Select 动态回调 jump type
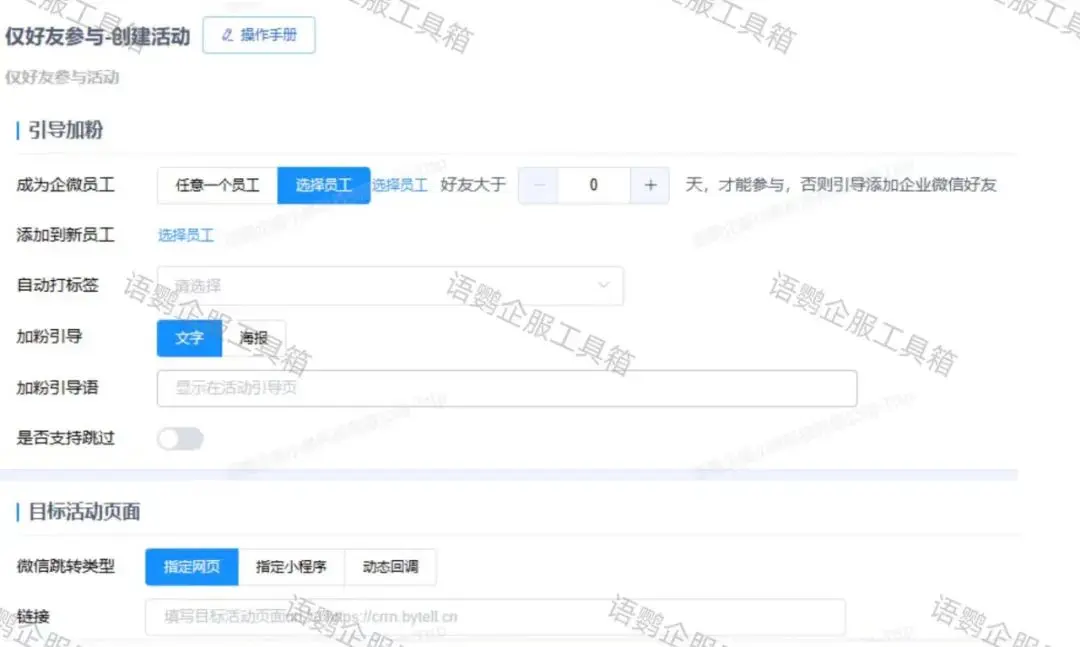 point(390,567)
